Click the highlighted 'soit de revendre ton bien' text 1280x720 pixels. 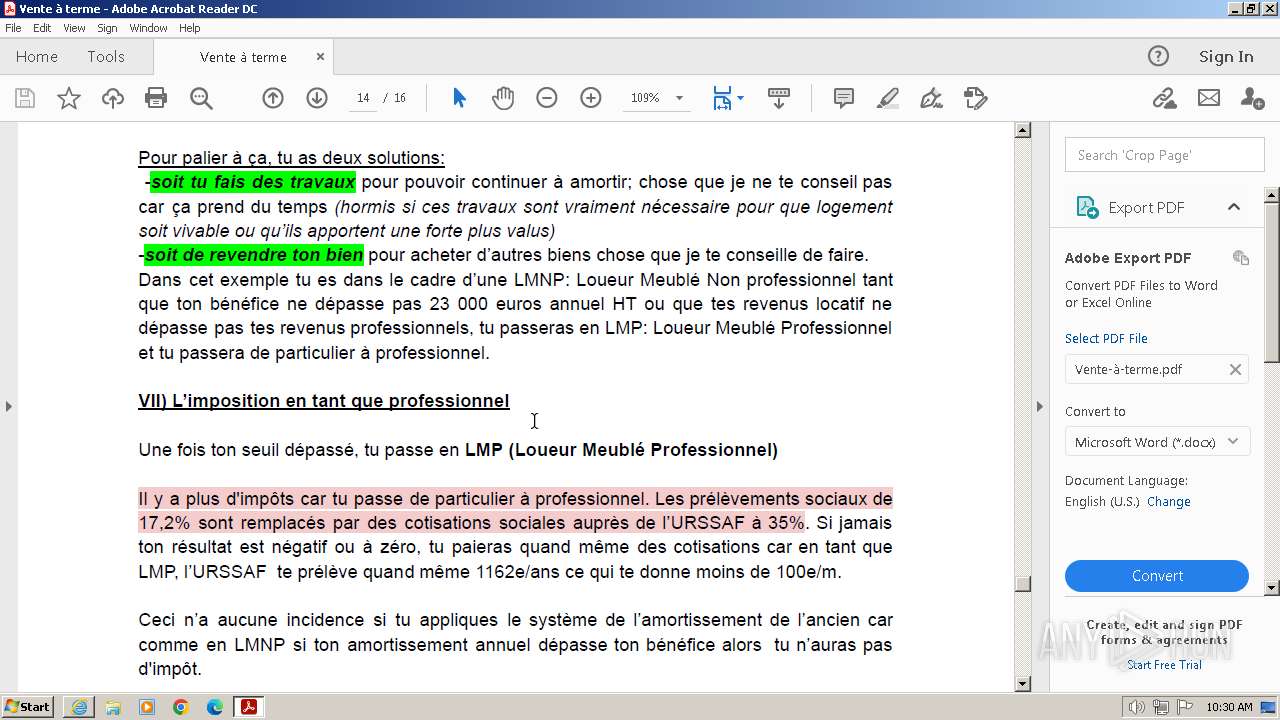point(254,255)
